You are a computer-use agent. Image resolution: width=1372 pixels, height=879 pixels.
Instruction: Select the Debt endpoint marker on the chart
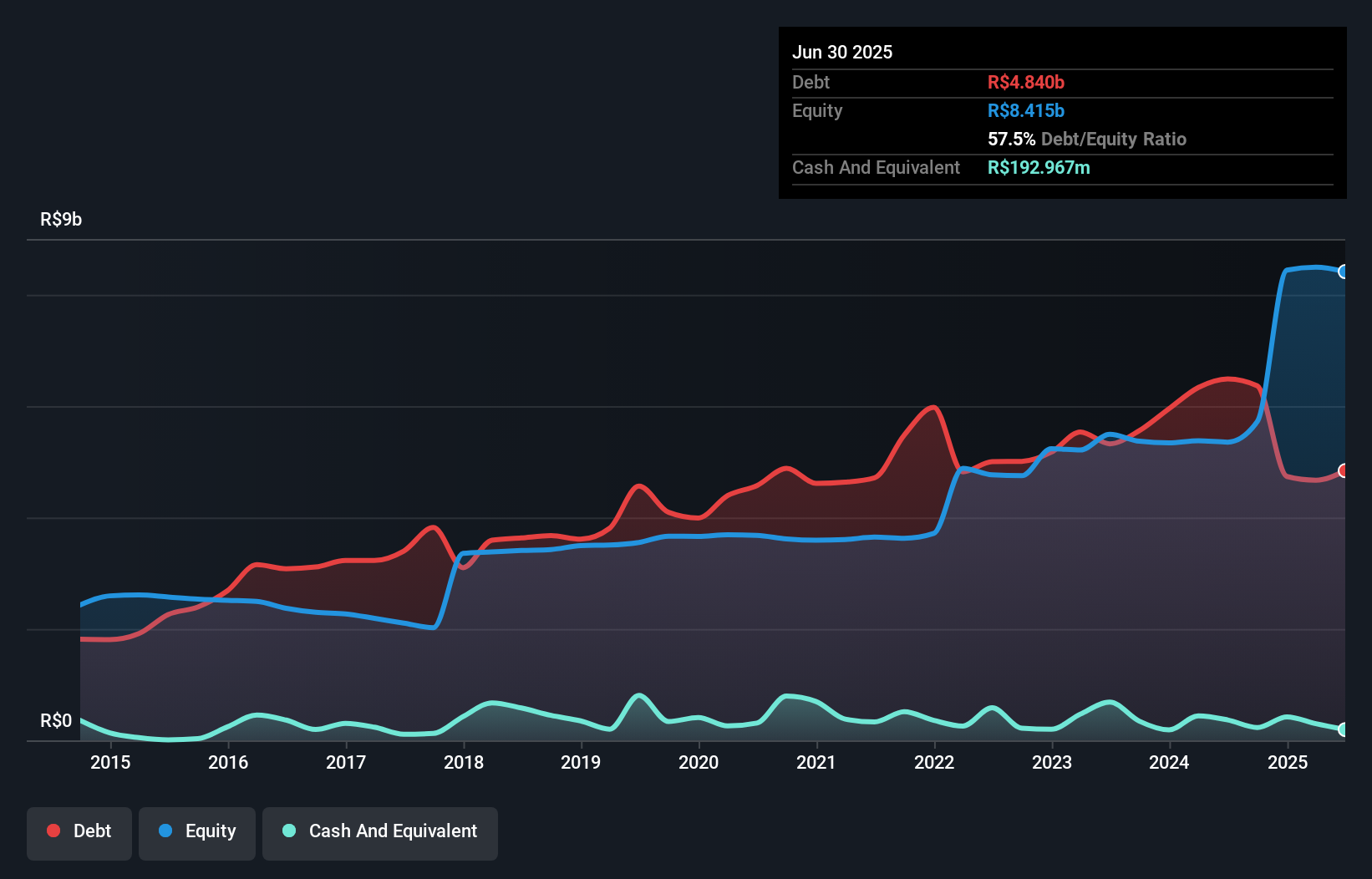pyautogui.click(x=1343, y=470)
